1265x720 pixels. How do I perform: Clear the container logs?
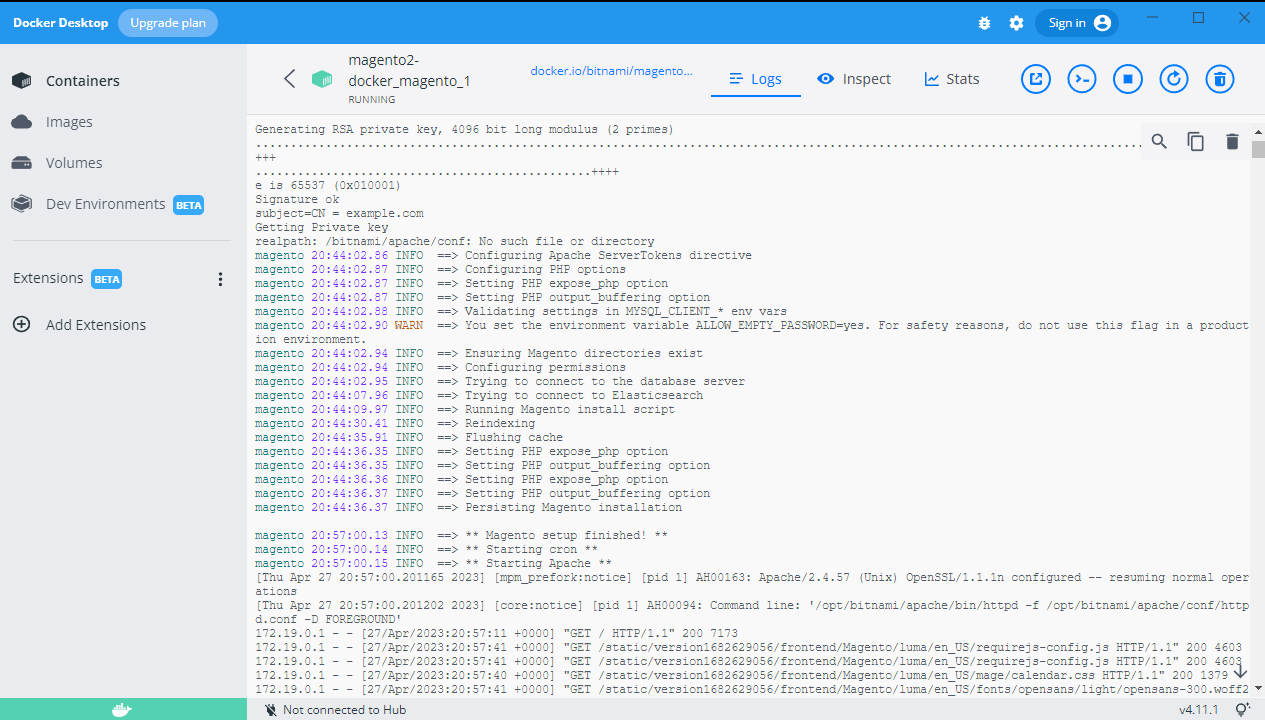pyautogui.click(x=1231, y=141)
